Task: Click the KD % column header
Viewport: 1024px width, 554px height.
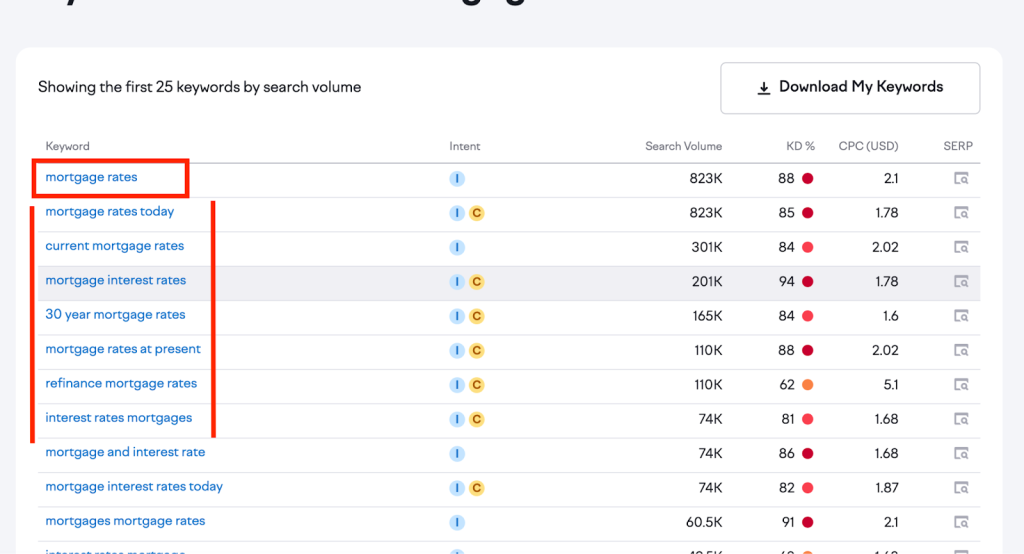Action: pyautogui.click(x=800, y=146)
